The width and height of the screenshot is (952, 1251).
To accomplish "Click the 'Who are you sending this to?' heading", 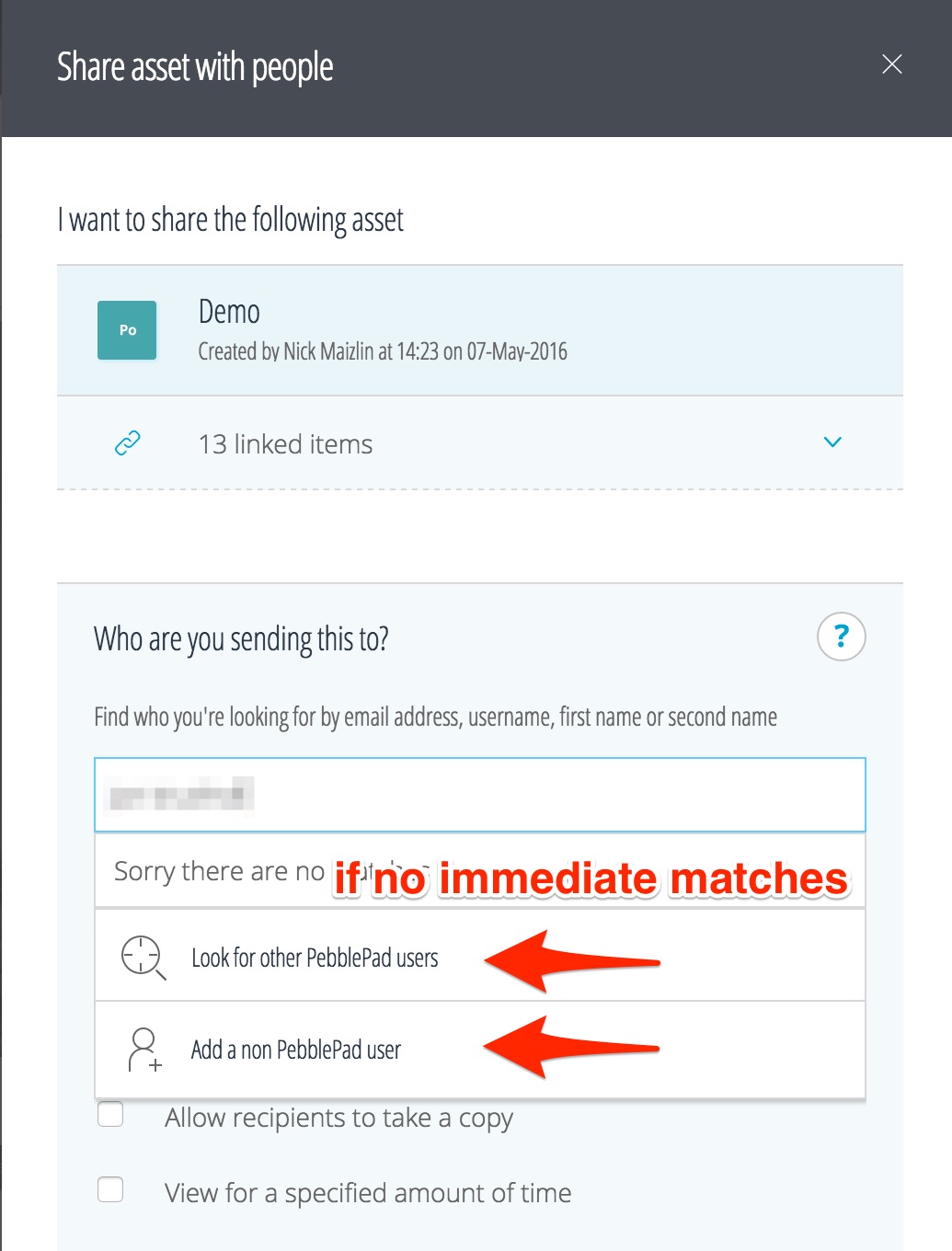I will 241,638.
